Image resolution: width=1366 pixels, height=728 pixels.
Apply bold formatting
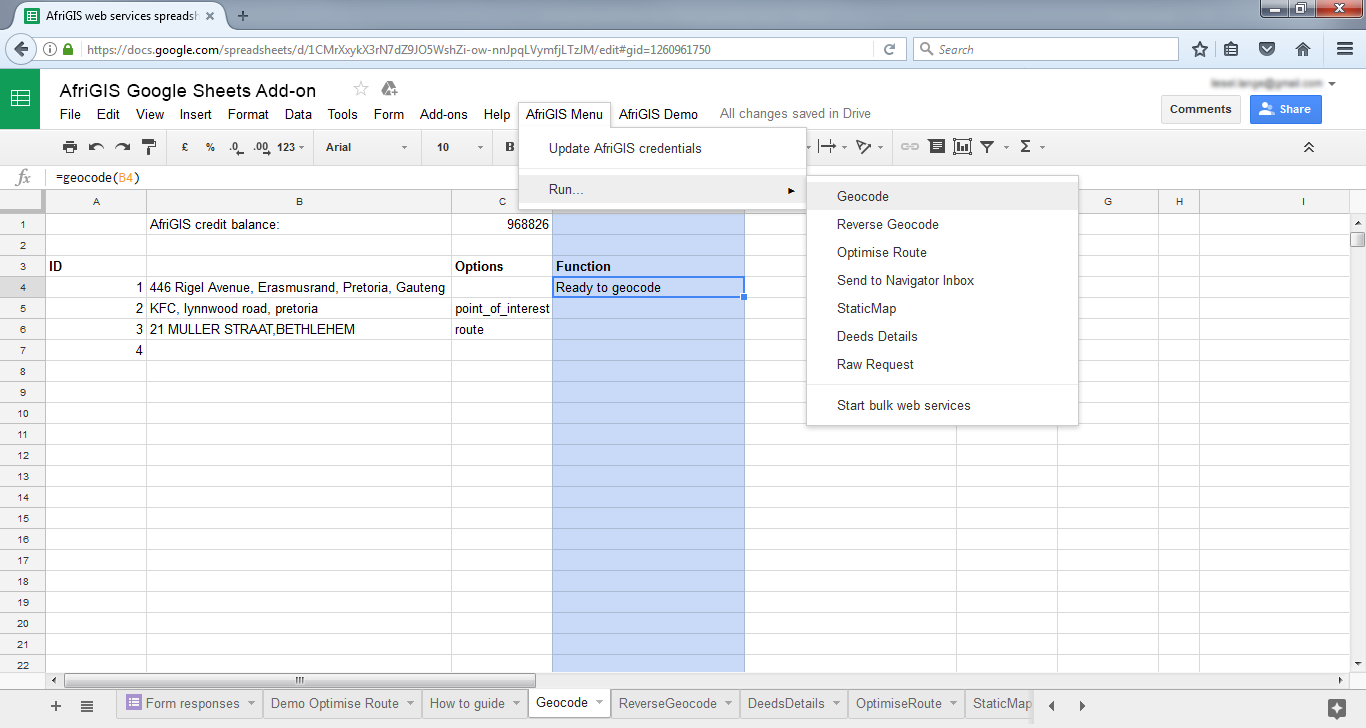tap(509, 146)
